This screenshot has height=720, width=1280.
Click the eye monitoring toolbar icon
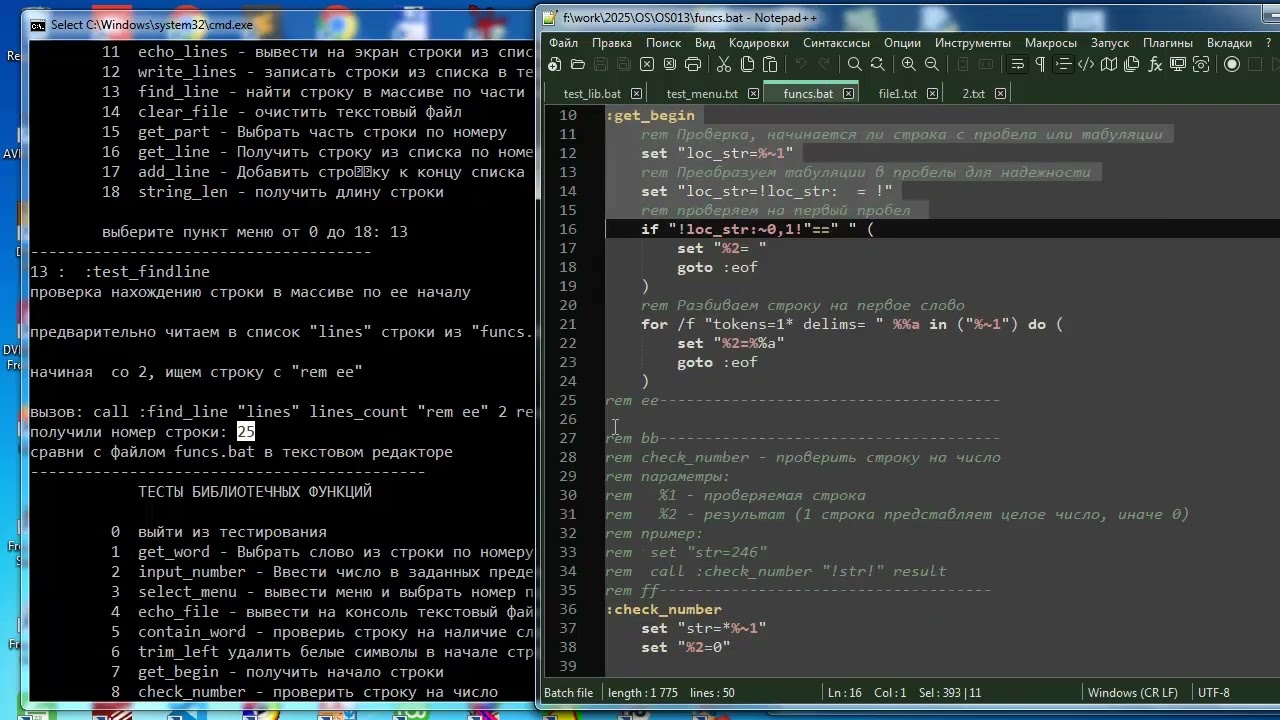click(1201, 64)
